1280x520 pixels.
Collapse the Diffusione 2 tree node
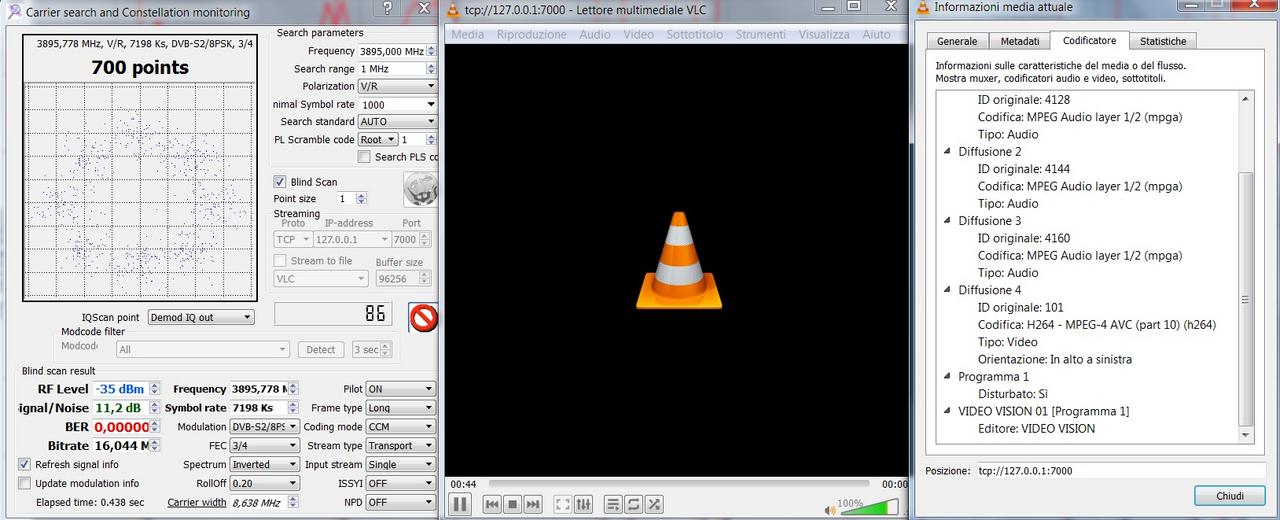pyautogui.click(x=948, y=151)
